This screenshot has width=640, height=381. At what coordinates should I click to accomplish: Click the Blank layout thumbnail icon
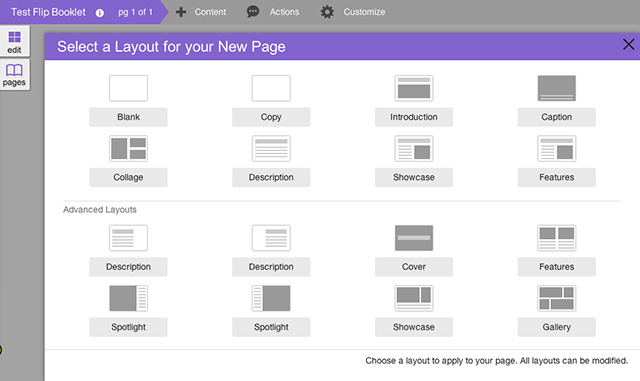tap(128, 88)
